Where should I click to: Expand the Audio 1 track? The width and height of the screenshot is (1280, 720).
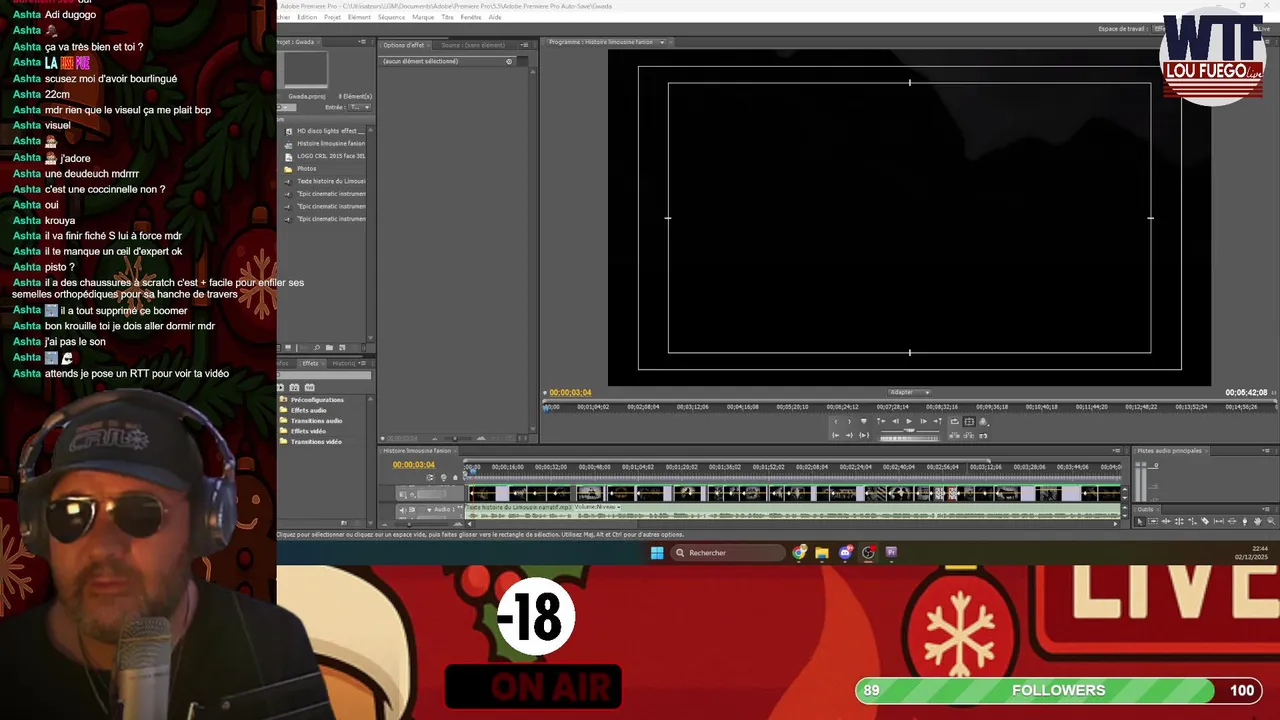point(429,510)
